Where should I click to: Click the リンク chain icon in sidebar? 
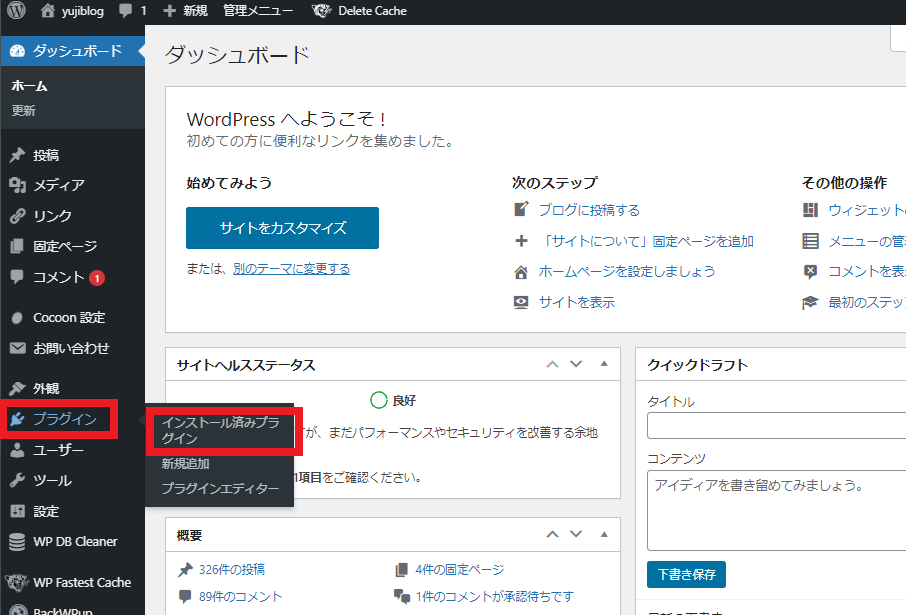click(x=17, y=216)
